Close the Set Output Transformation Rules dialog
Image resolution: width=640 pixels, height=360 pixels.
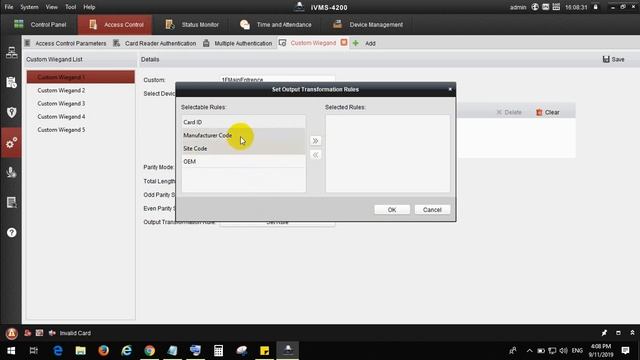450,89
